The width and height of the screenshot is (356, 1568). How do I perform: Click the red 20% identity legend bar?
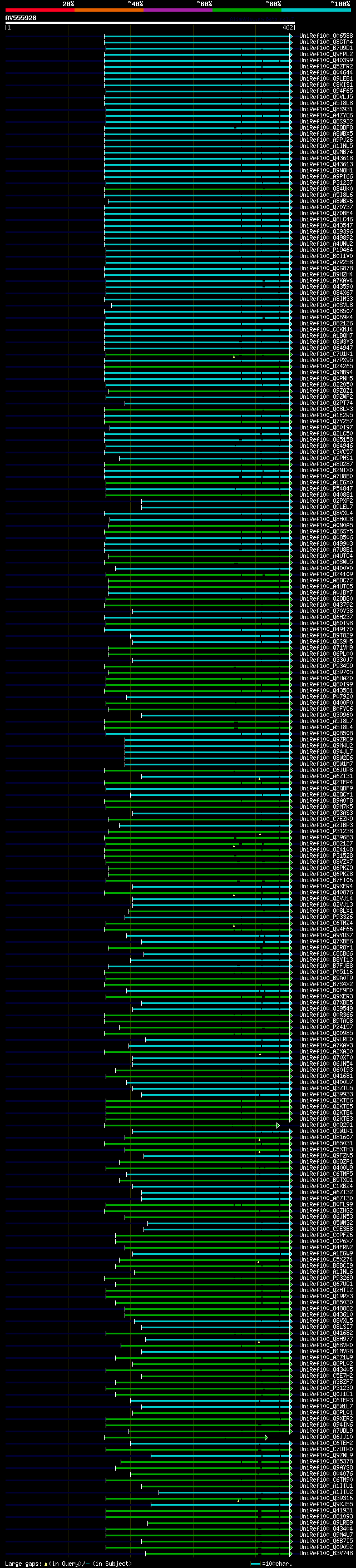pos(39,10)
